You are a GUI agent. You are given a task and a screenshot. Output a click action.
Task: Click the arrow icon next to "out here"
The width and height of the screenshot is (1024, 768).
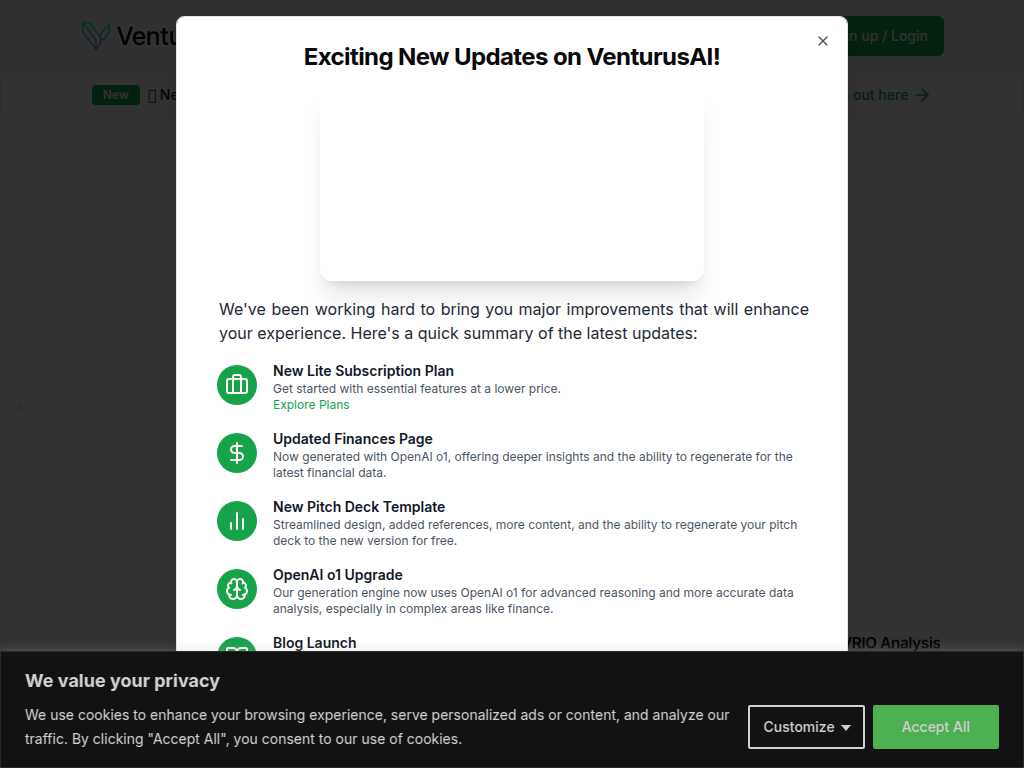coord(921,95)
